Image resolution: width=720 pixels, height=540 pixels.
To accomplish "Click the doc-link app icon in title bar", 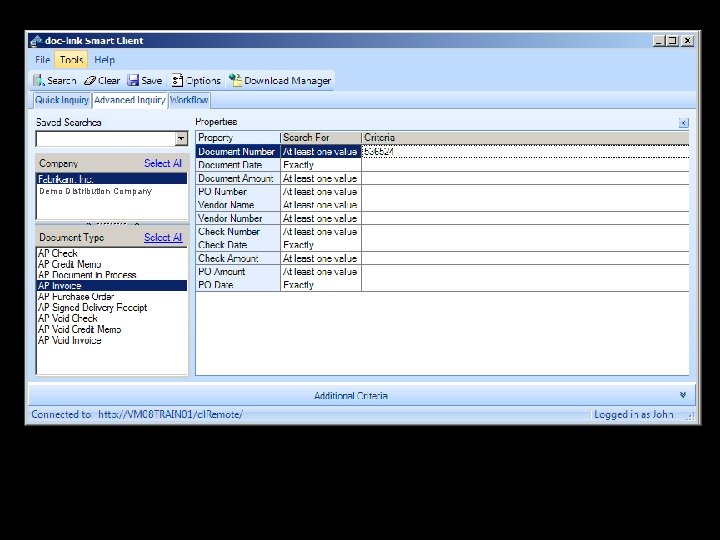I will [35, 41].
